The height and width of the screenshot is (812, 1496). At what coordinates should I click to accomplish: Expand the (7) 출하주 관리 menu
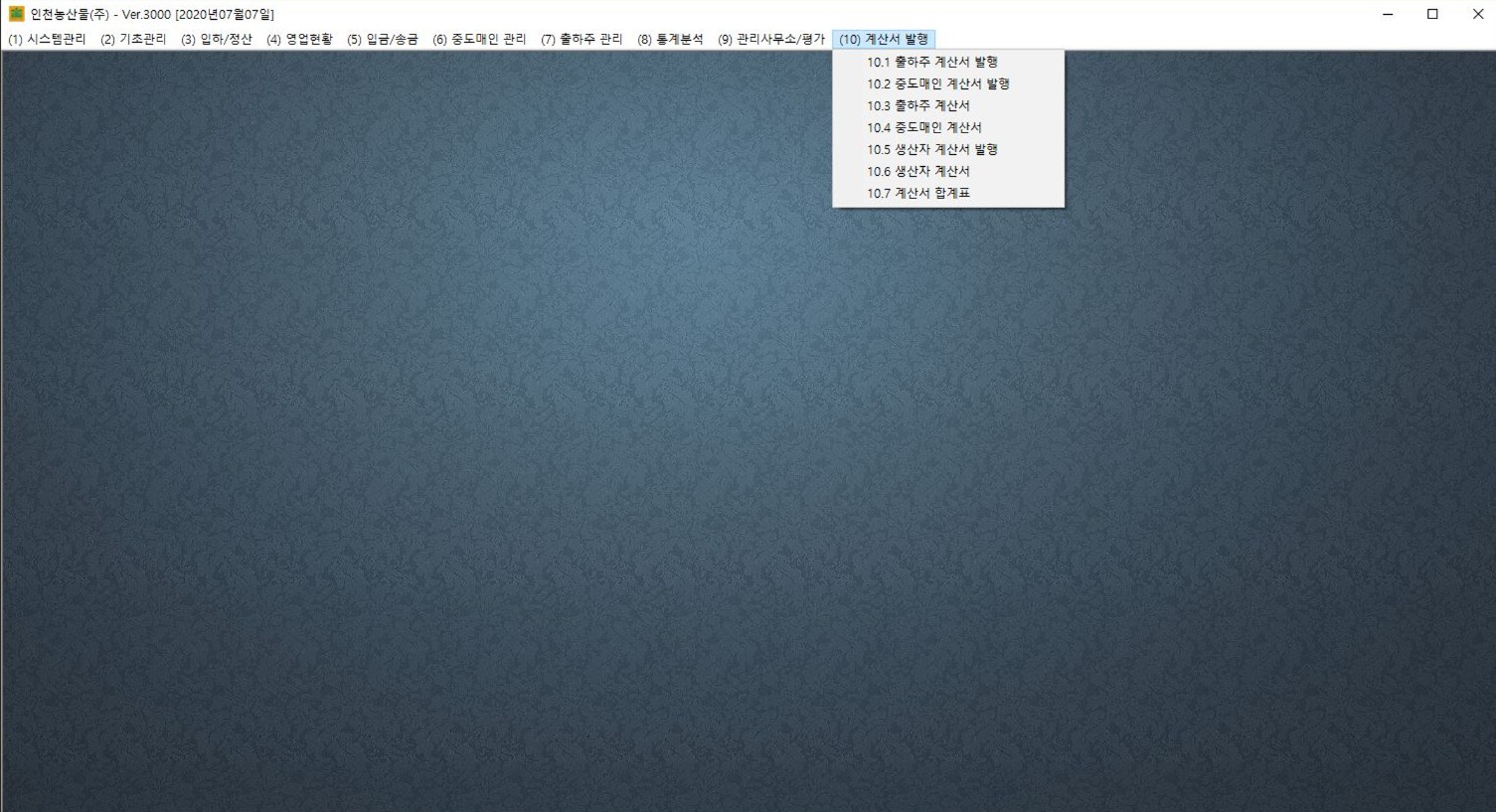(582, 40)
